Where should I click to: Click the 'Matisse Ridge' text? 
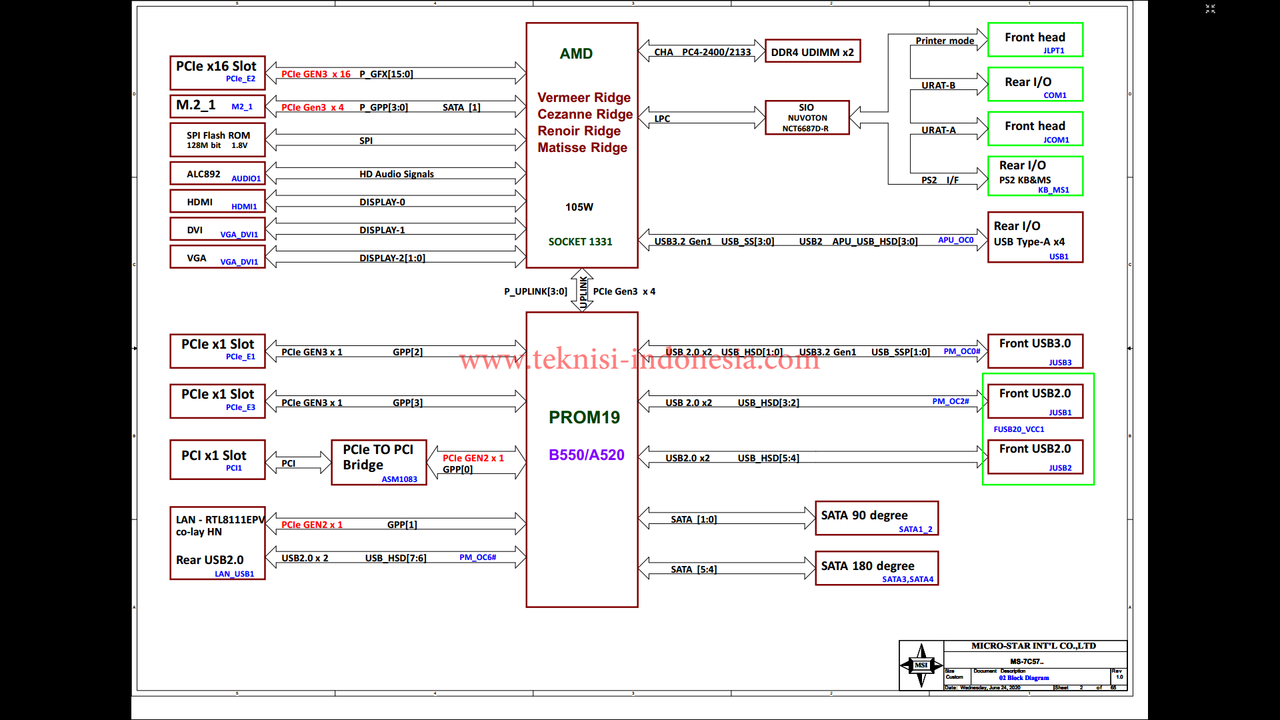click(582, 148)
